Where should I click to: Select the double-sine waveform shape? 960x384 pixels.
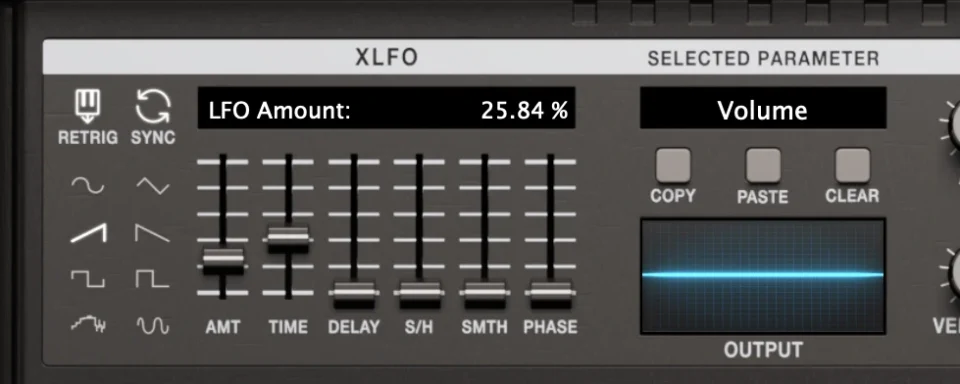pos(152,326)
